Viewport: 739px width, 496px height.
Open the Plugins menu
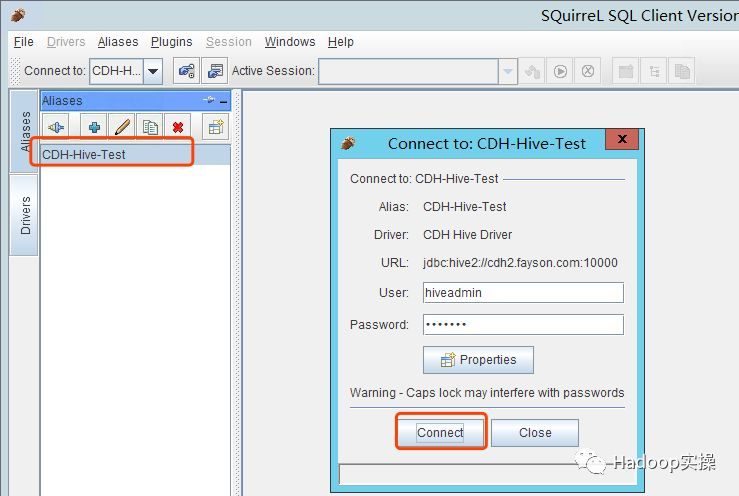(x=172, y=42)
